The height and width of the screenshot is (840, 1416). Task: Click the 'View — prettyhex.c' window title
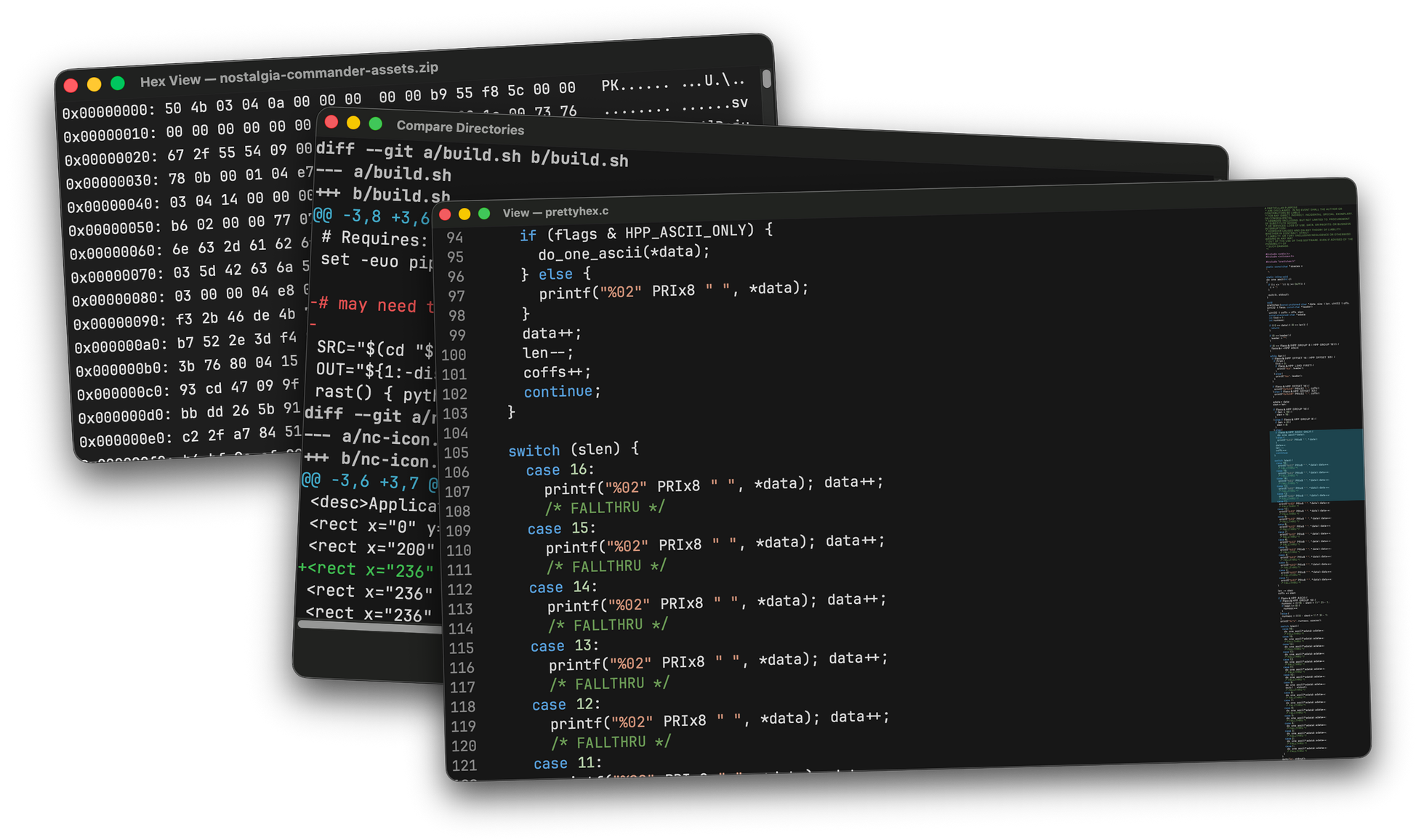555,212
